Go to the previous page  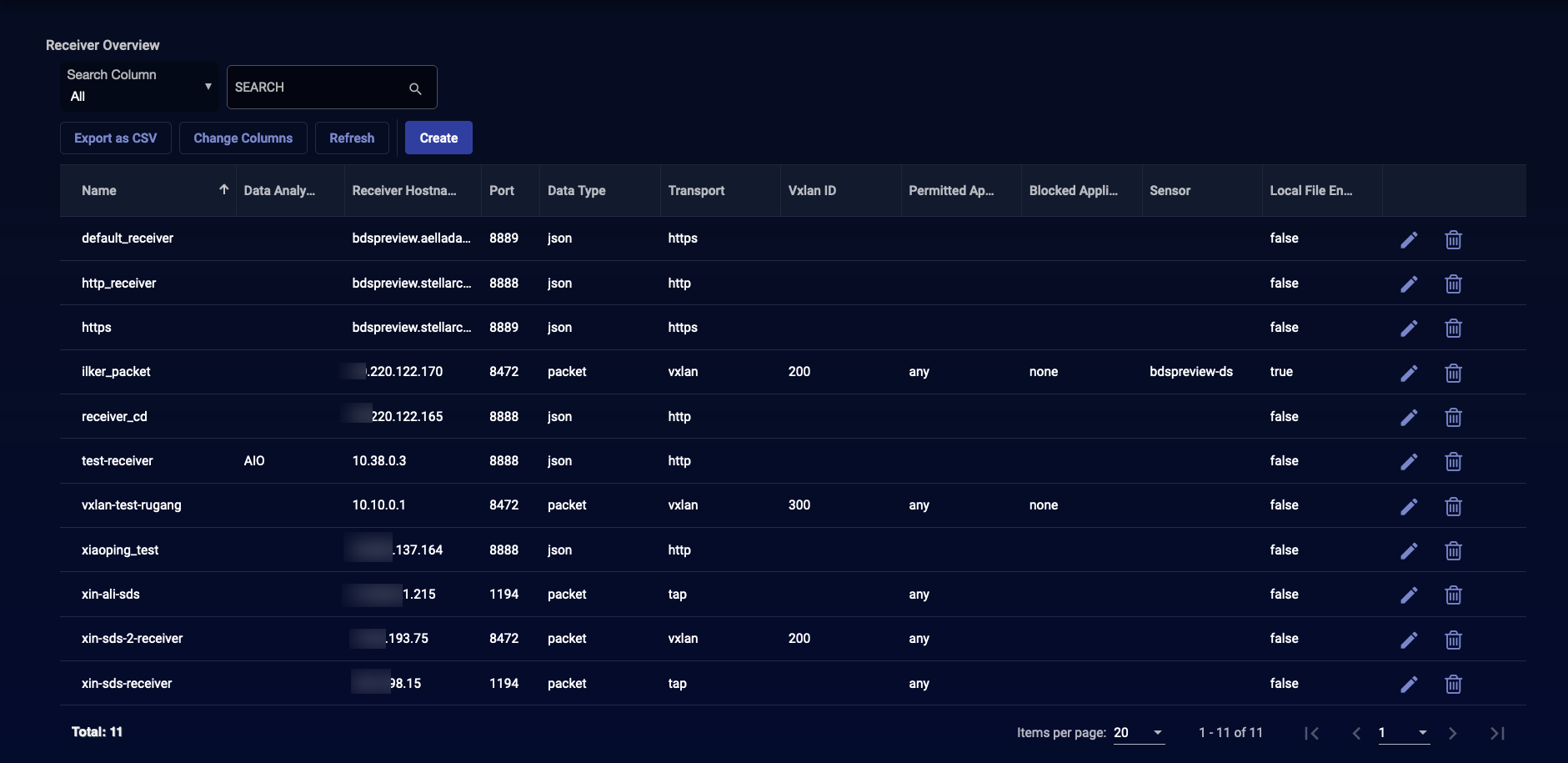tap(1356, 733)
